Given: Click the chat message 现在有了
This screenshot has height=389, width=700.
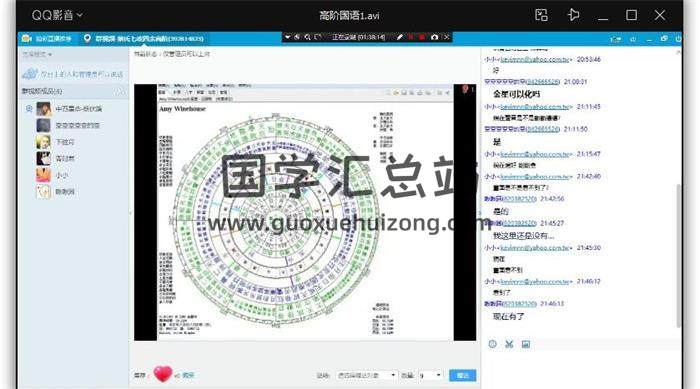Looking at the screenshot, I should point(508,316).
